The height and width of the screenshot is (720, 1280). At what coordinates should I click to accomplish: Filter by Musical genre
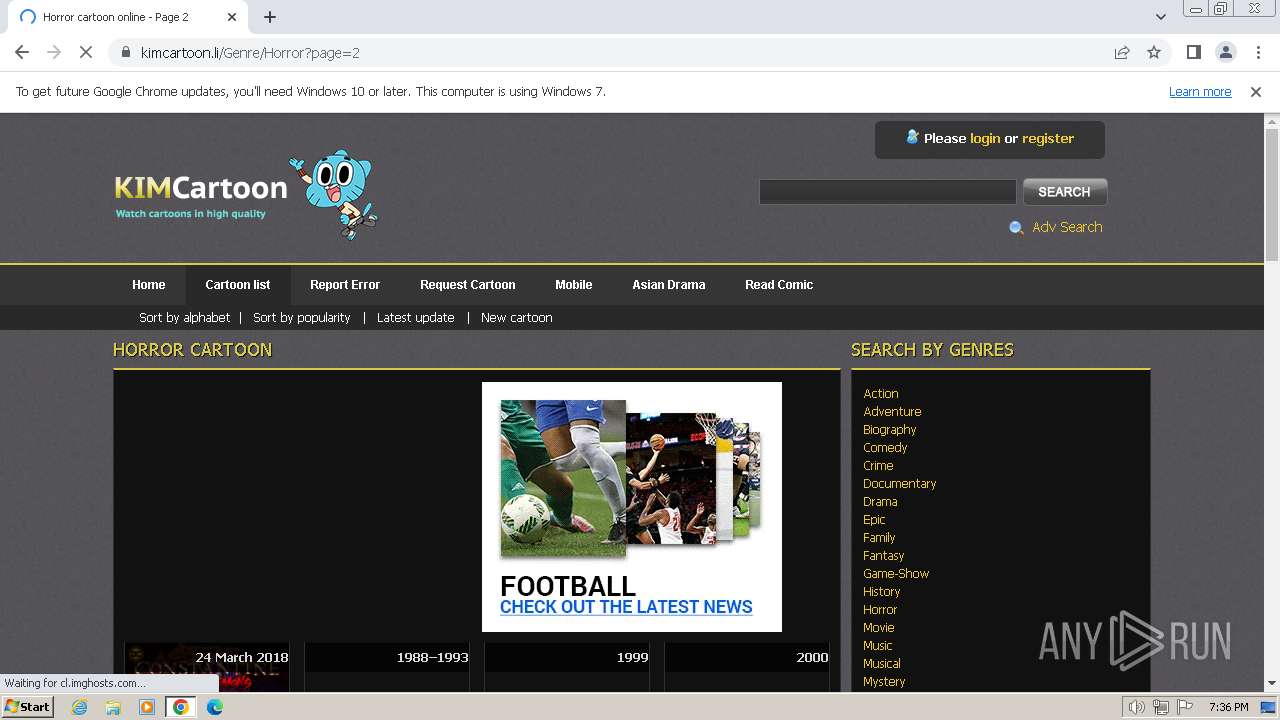882,664
